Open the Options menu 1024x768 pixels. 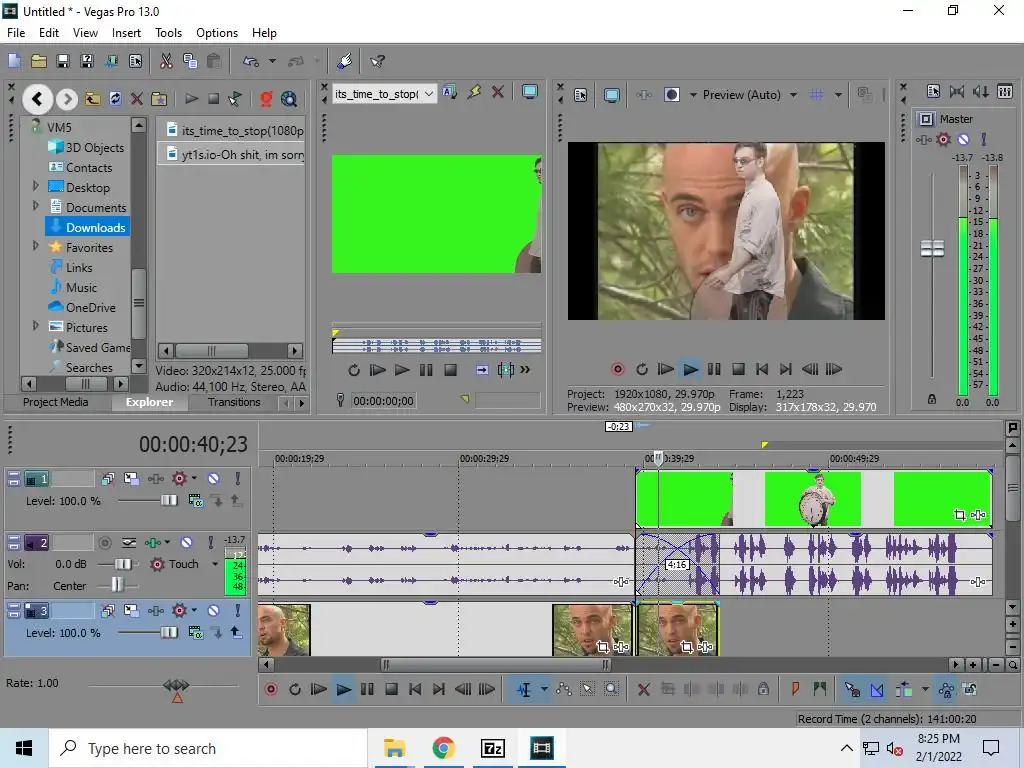pos(217,33)
